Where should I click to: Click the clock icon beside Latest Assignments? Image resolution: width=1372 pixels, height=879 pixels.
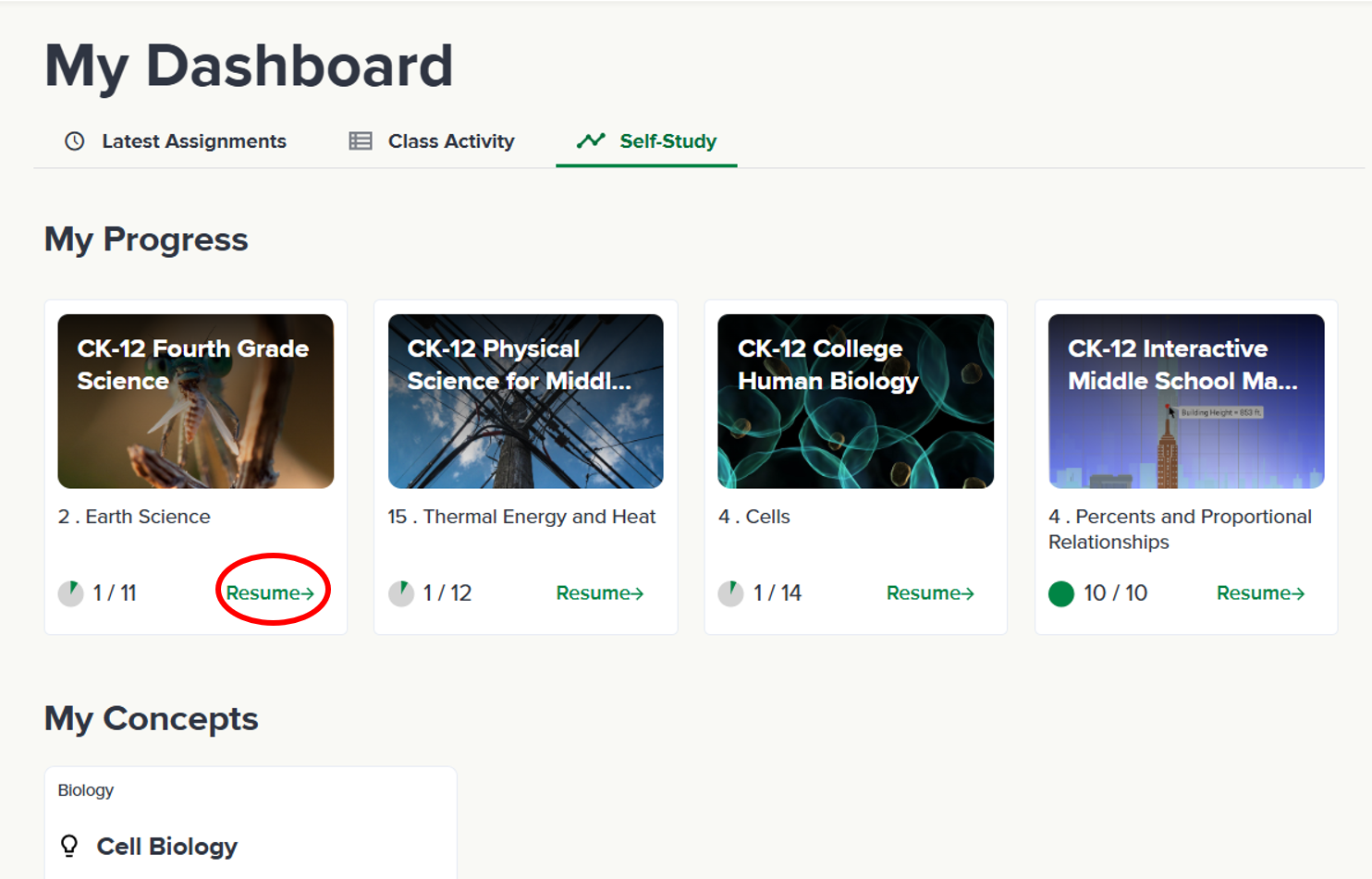pyautogui.click(x=75, y=141)
